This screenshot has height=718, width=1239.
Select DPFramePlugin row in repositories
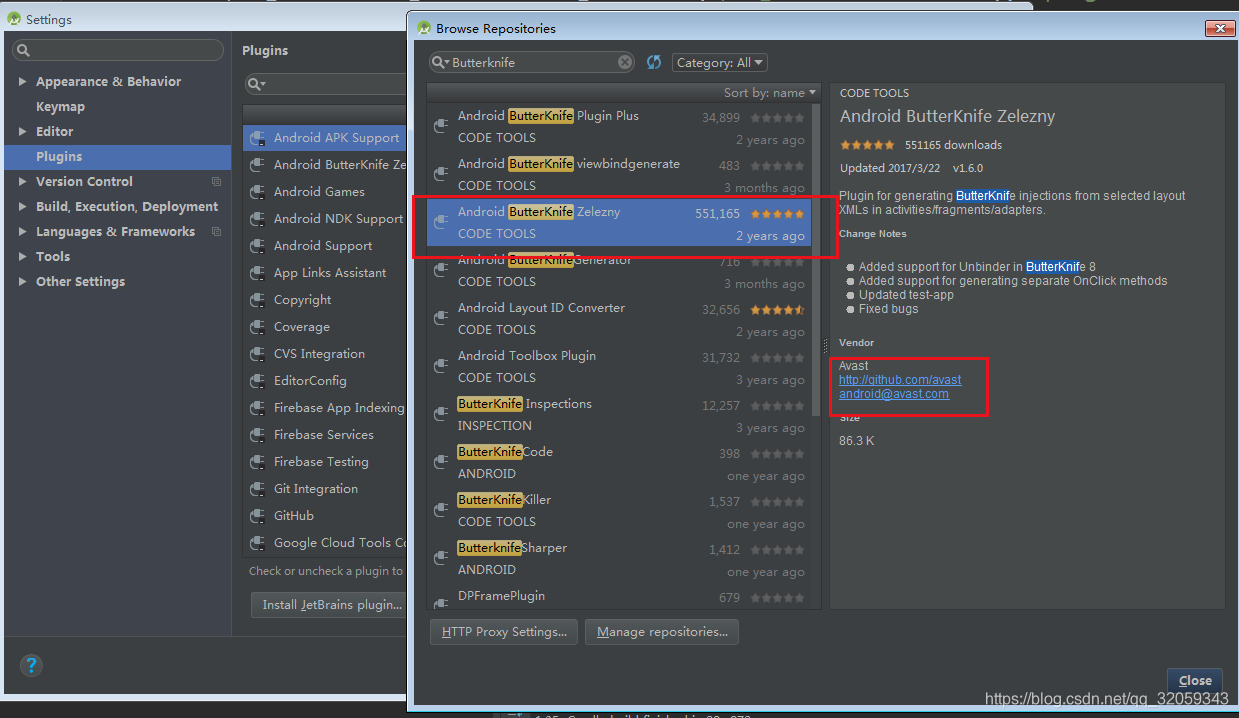pos(619,598)
